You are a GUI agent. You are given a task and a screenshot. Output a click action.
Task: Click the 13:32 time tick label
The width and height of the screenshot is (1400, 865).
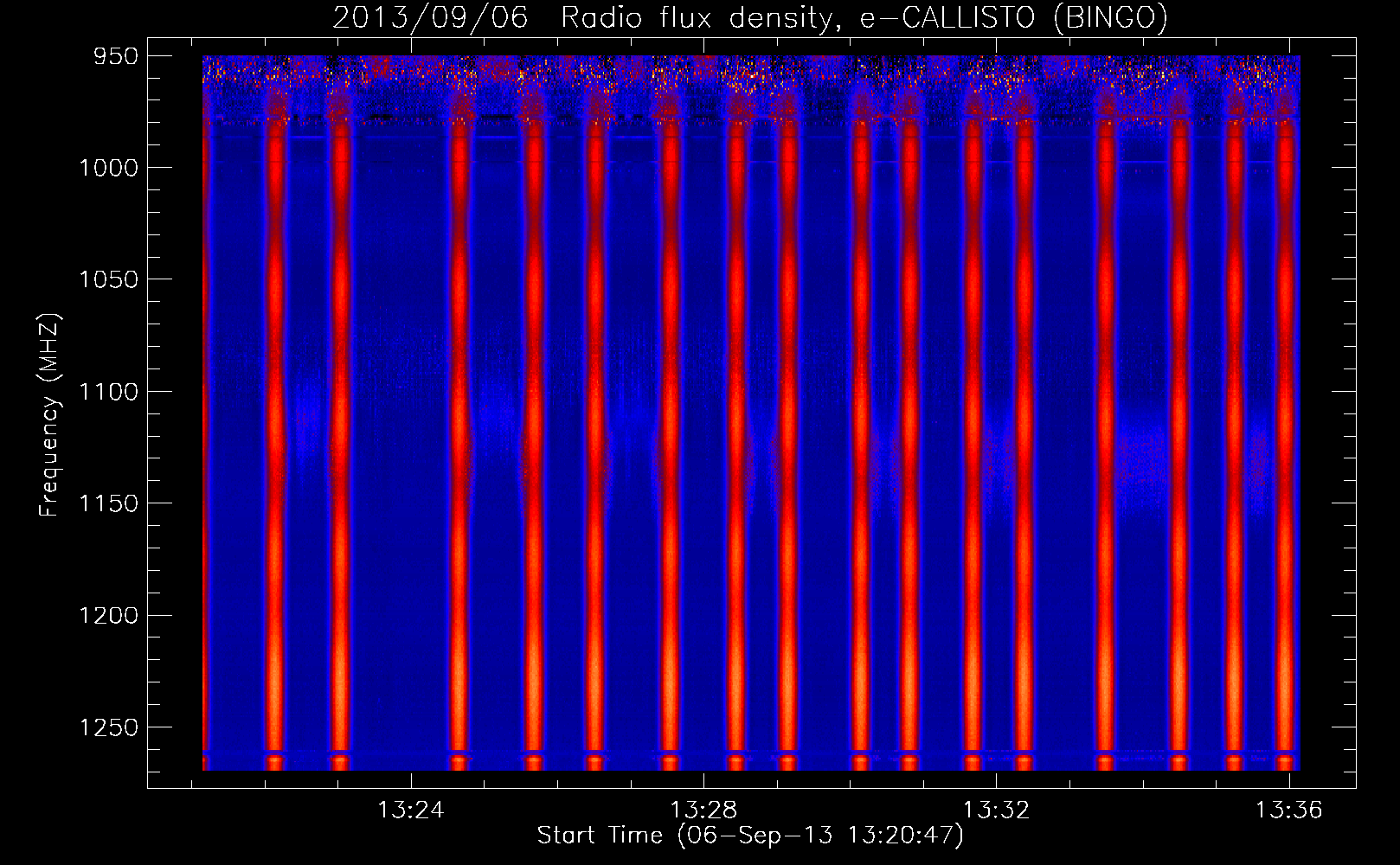tap(997, 810)
